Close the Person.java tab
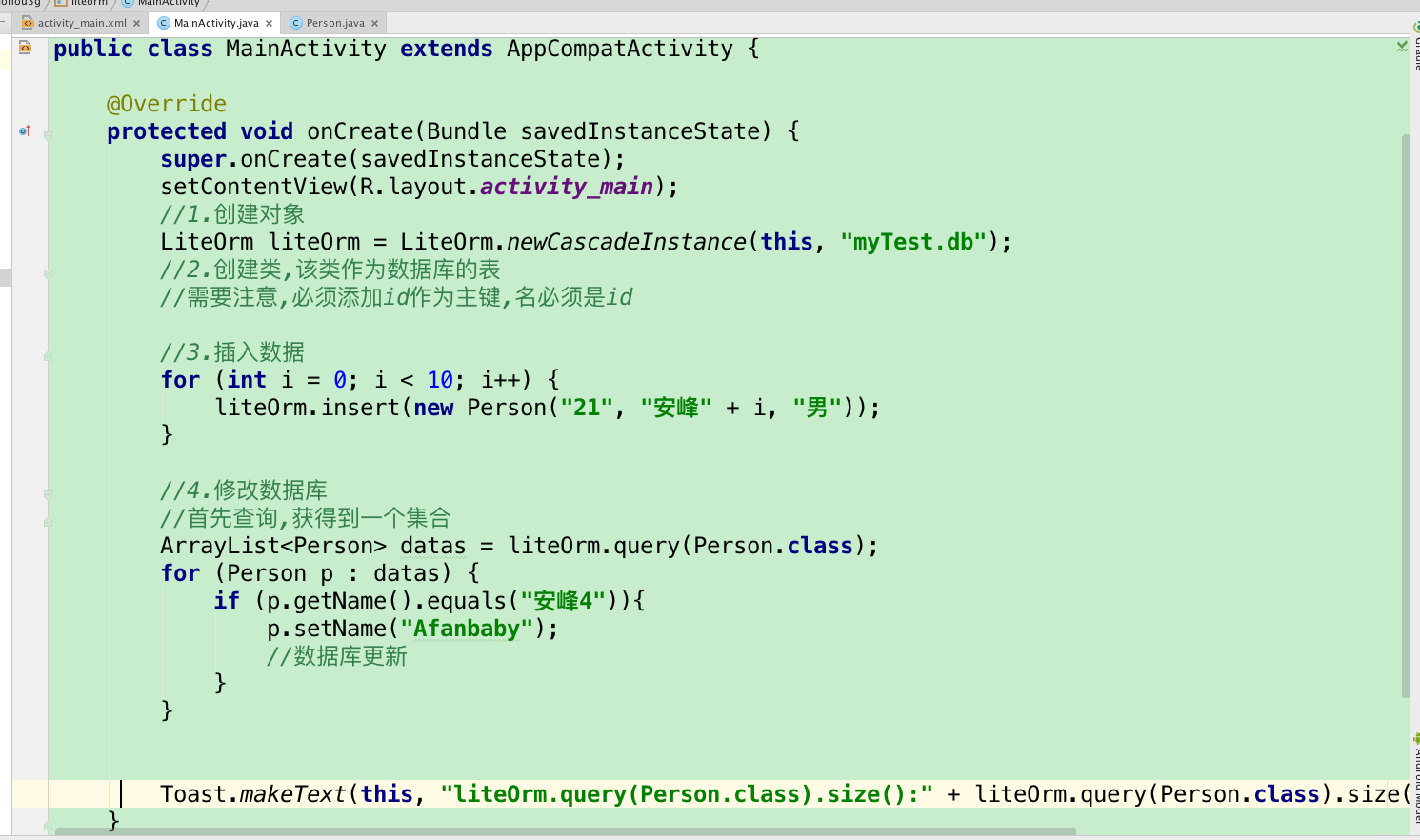The height and width of the screenshot is (840, 1420). pos(375,23)
